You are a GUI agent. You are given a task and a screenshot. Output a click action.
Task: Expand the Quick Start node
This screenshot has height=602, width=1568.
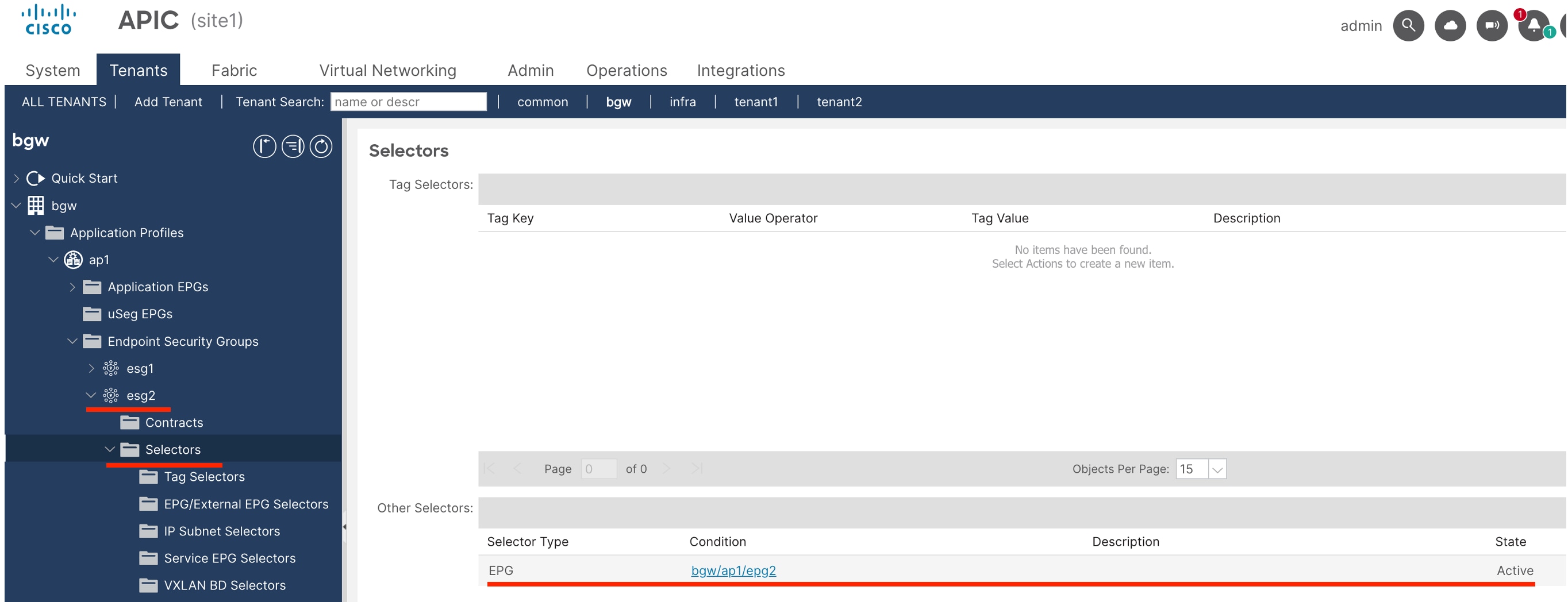pos(17,178)
